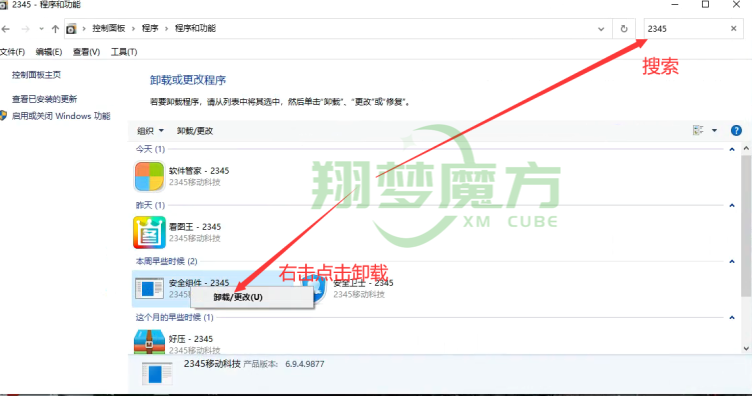The width and height of the screenshot is (752, 396).
Task: Click the 今天 (1) group header
Action: point(150,149)
